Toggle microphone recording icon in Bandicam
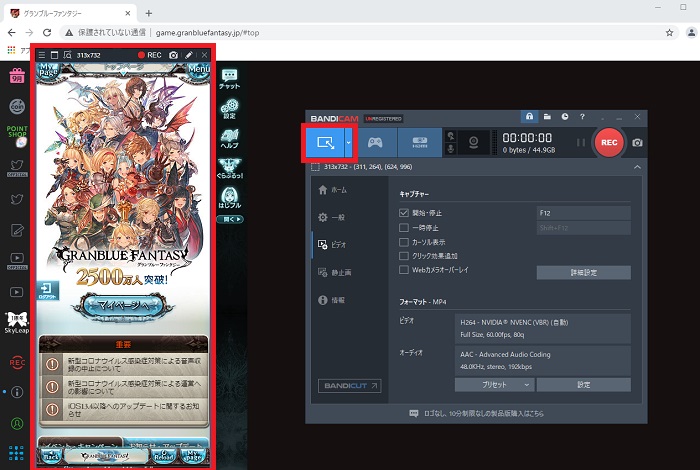 [x=451, y=149]
